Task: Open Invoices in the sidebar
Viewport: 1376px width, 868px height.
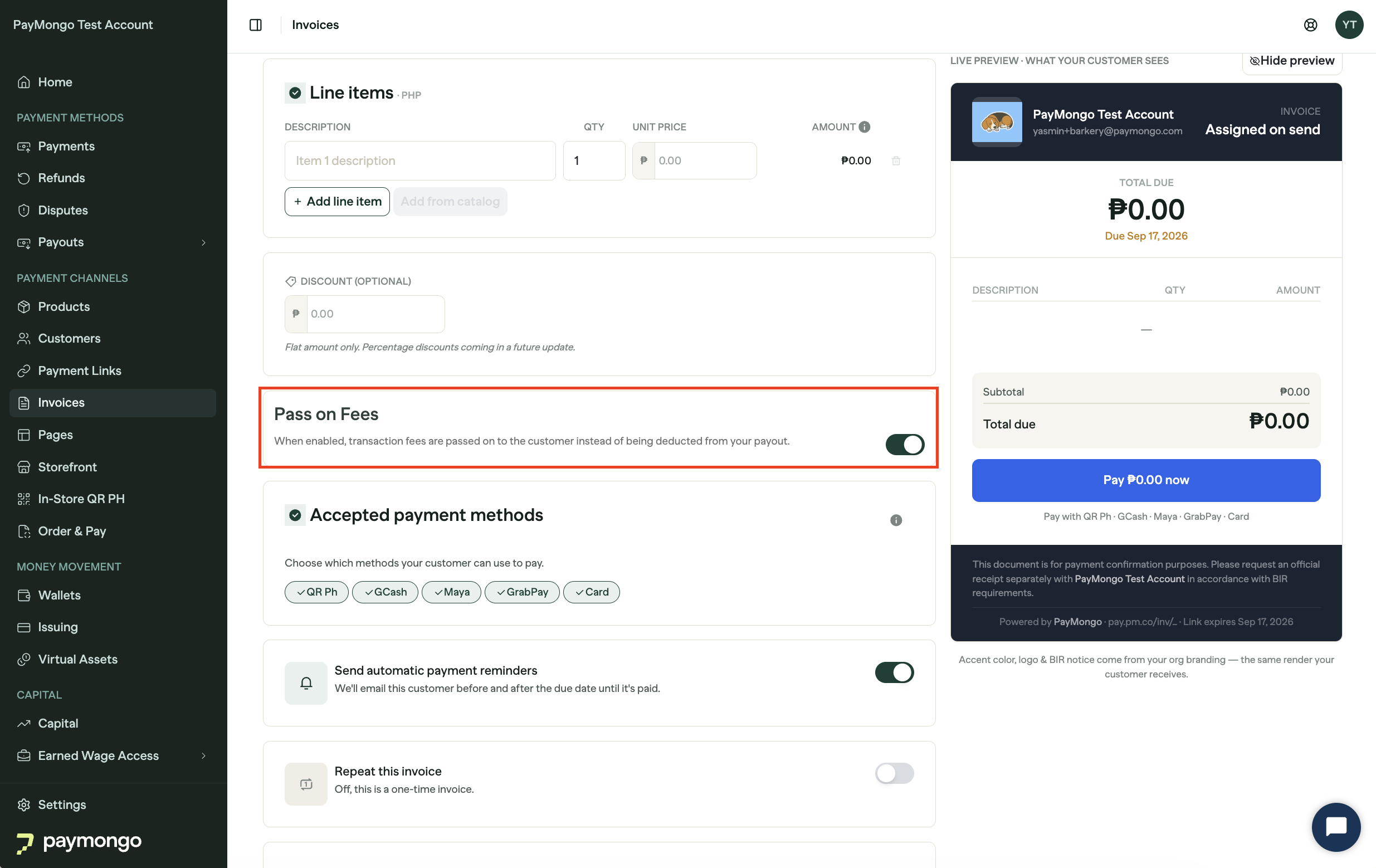Action: coord(113,403)
